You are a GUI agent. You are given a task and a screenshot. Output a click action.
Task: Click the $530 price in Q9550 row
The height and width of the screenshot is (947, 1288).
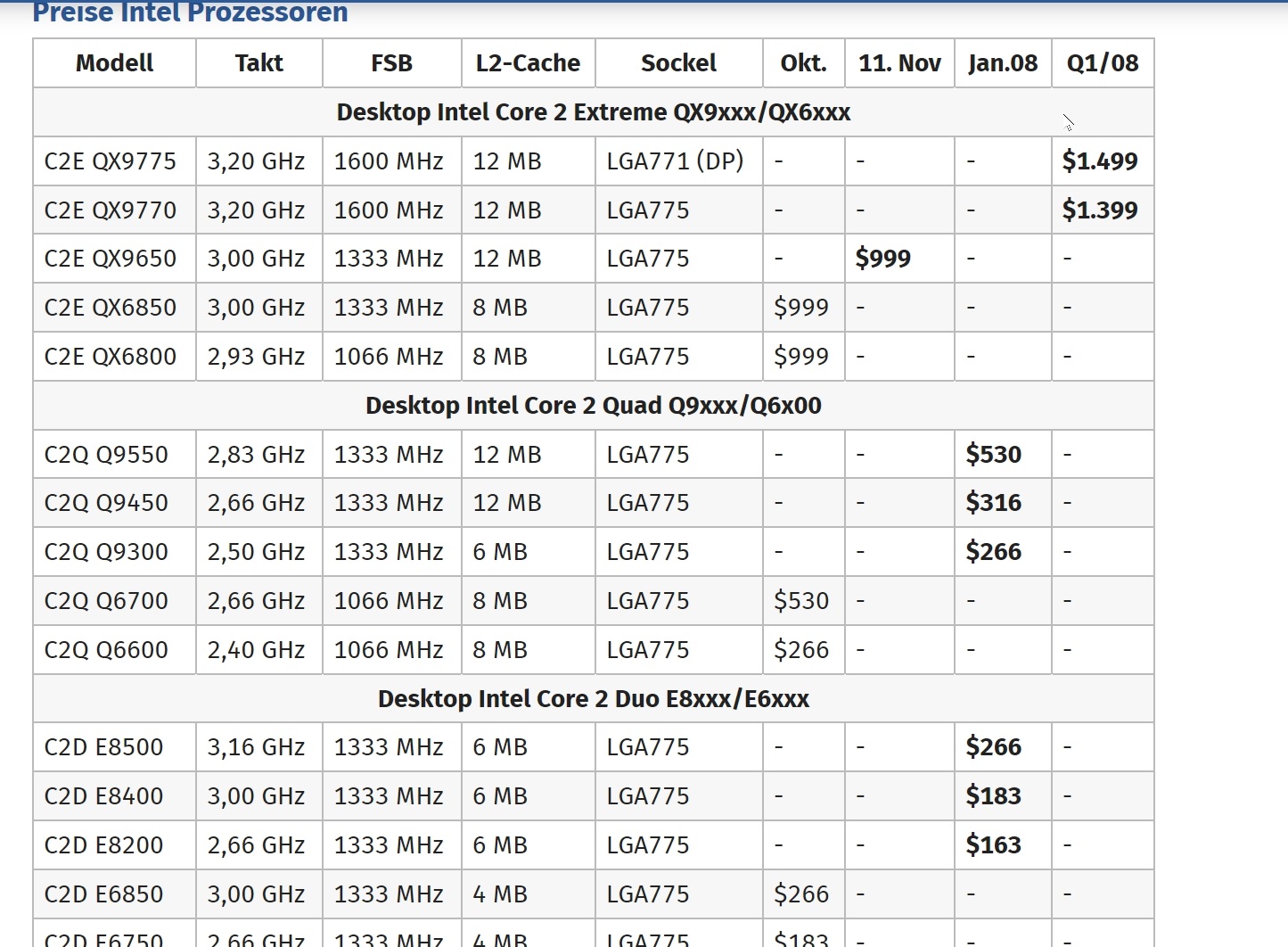(x=994, y=455)
